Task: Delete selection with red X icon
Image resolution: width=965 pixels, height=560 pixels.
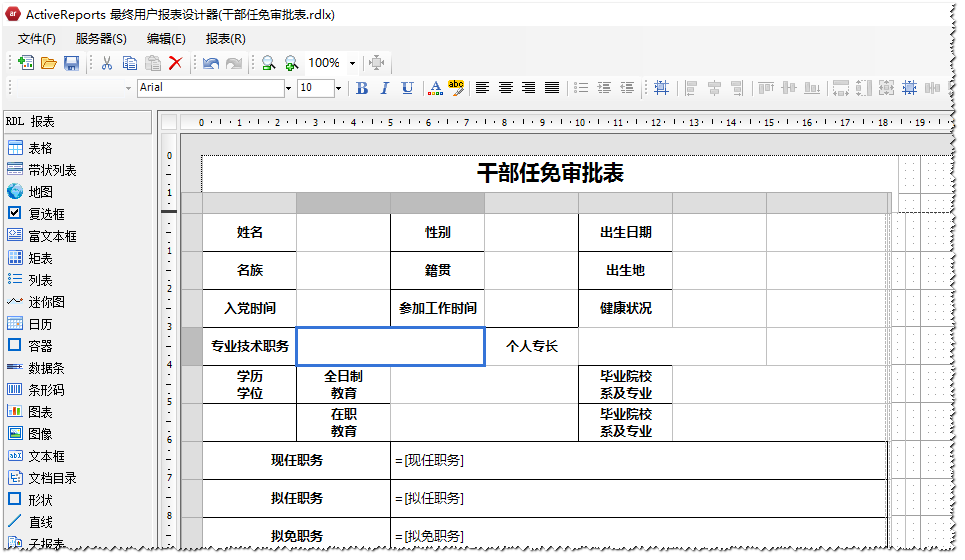Action: coord(175,63)
